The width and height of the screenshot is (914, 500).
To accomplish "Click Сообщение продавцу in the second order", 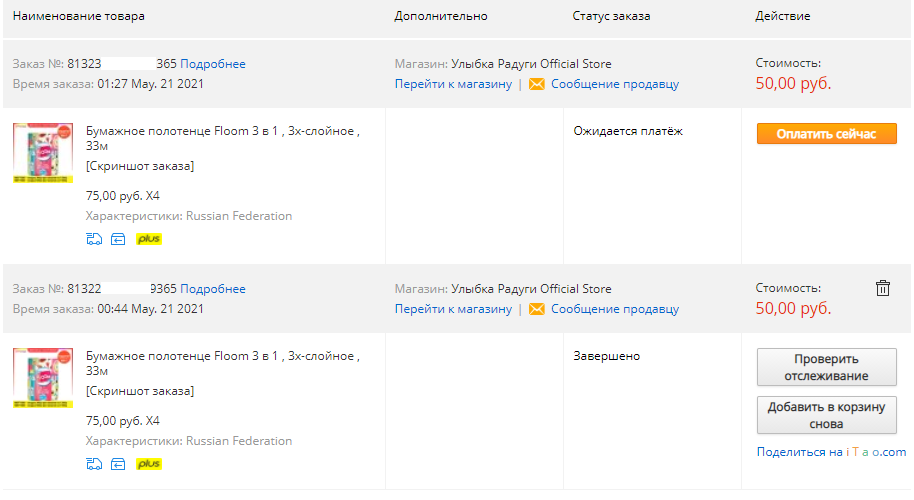I will click(x=615, y=309).
